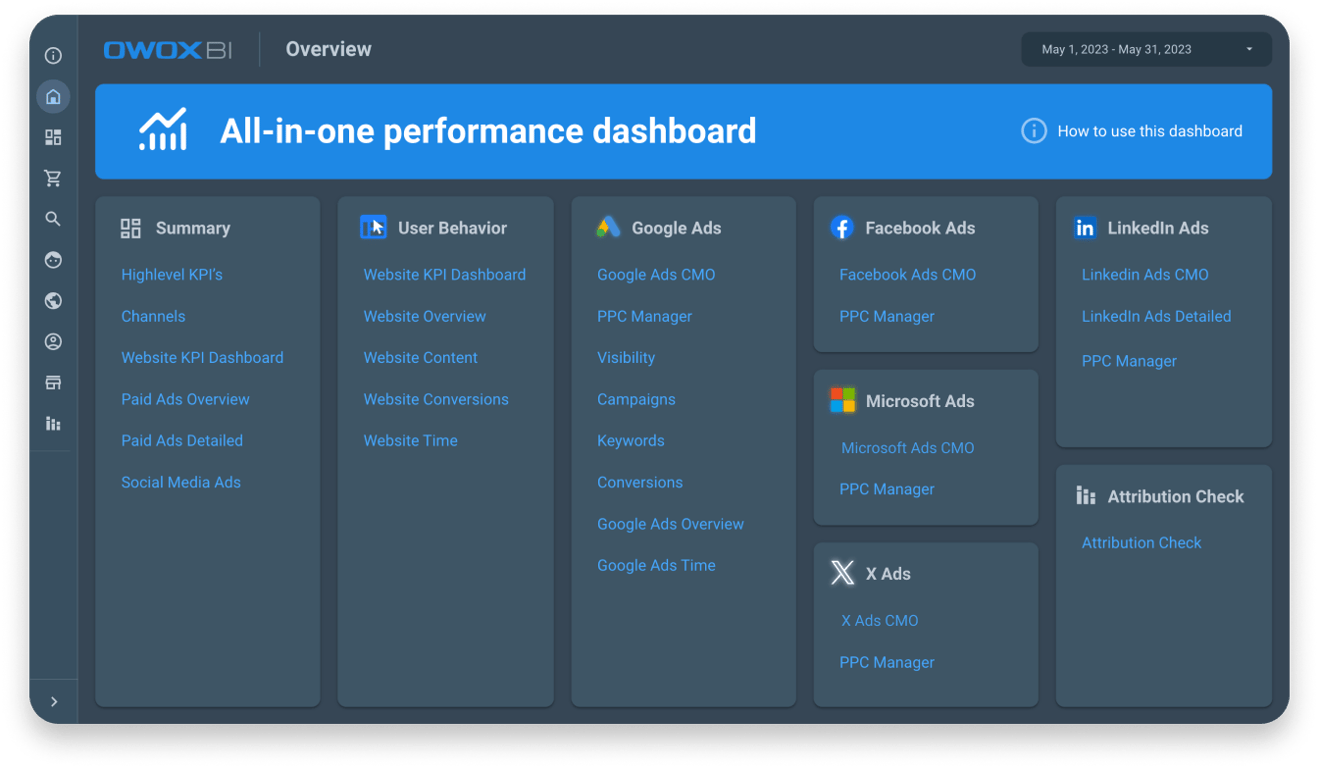1319x768 pixels.
Task: Select the dashboard grid icon in the sidebar
Action: [53, 137]
